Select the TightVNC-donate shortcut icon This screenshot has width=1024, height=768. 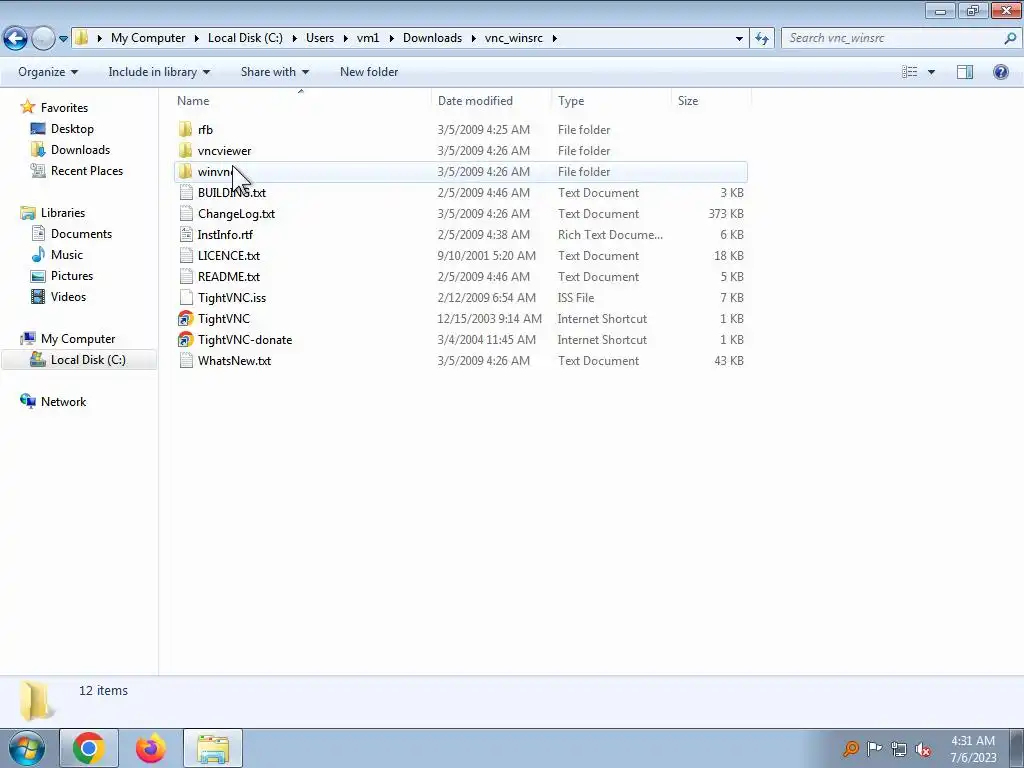(x=186, y=340)
